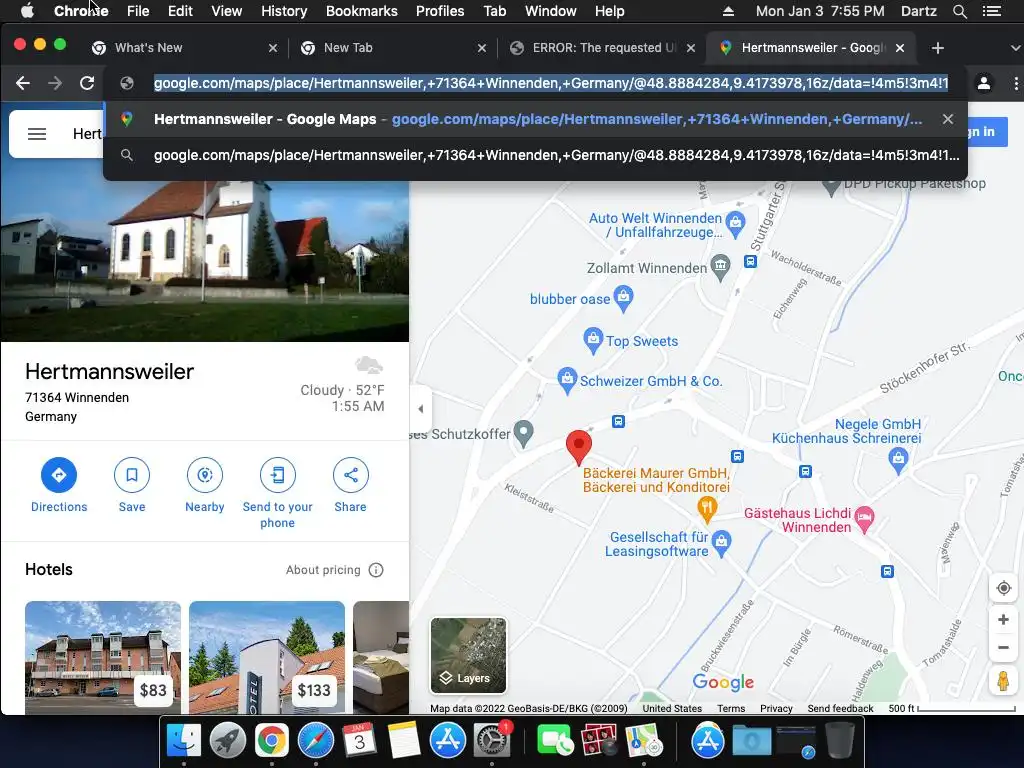Click the browser Back arrow
The width and height of the screenshot is (1024, 768).
pyautogui.click(x=23, y=83)
